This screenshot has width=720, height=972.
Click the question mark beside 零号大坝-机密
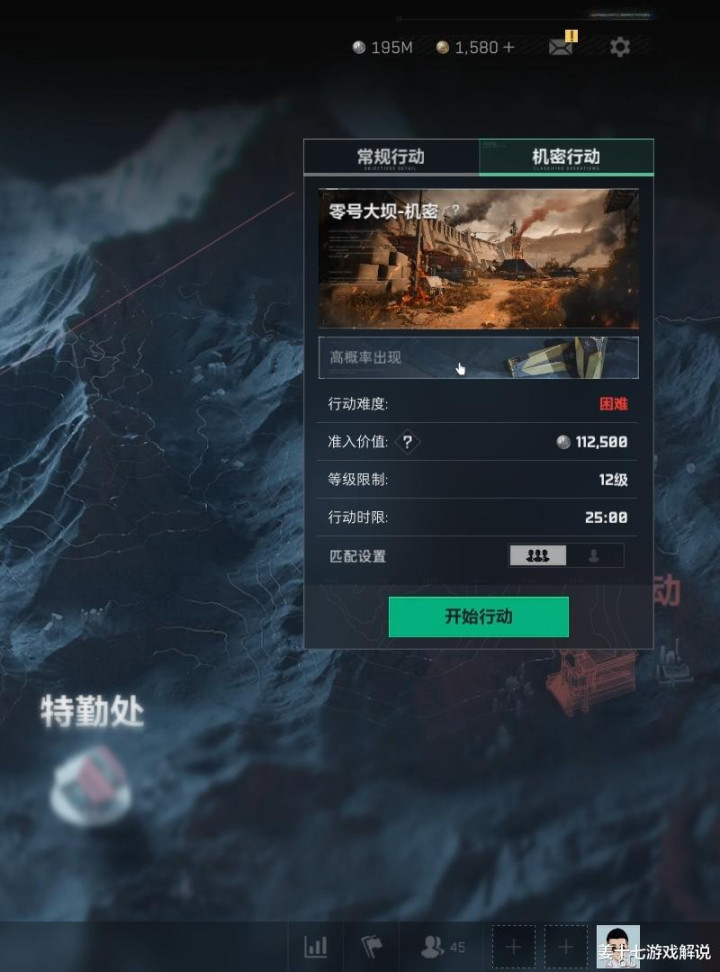[456, 210]
